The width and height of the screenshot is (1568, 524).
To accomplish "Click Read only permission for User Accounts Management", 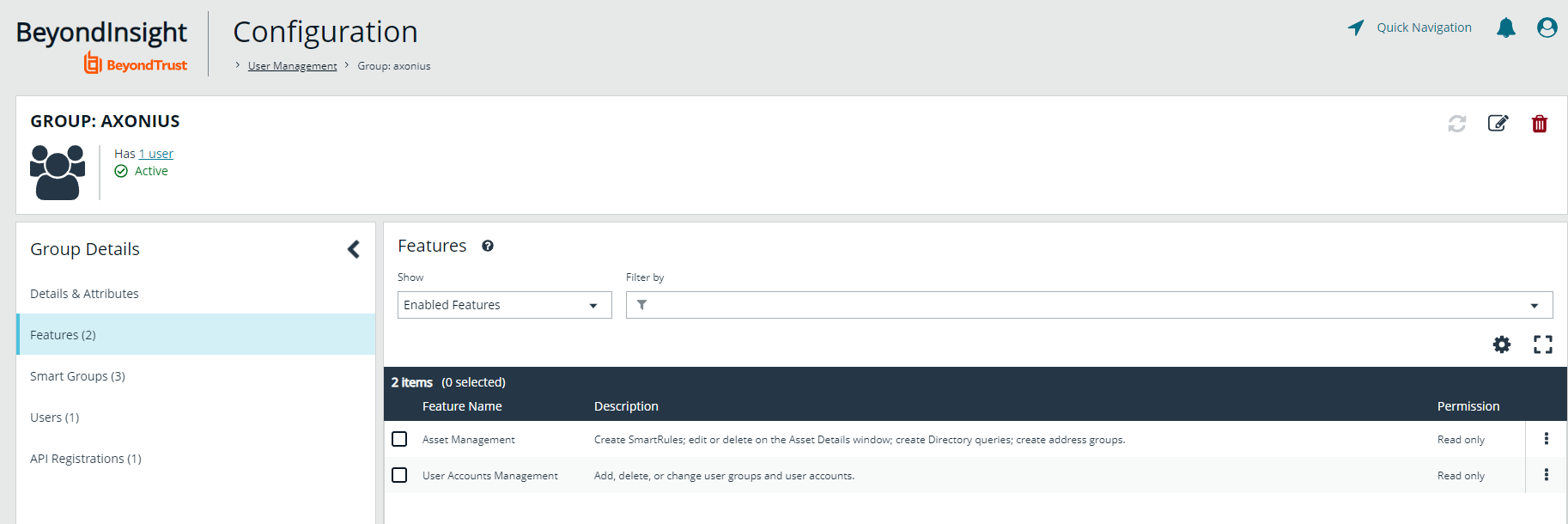I will click(x=1461, y=476).
